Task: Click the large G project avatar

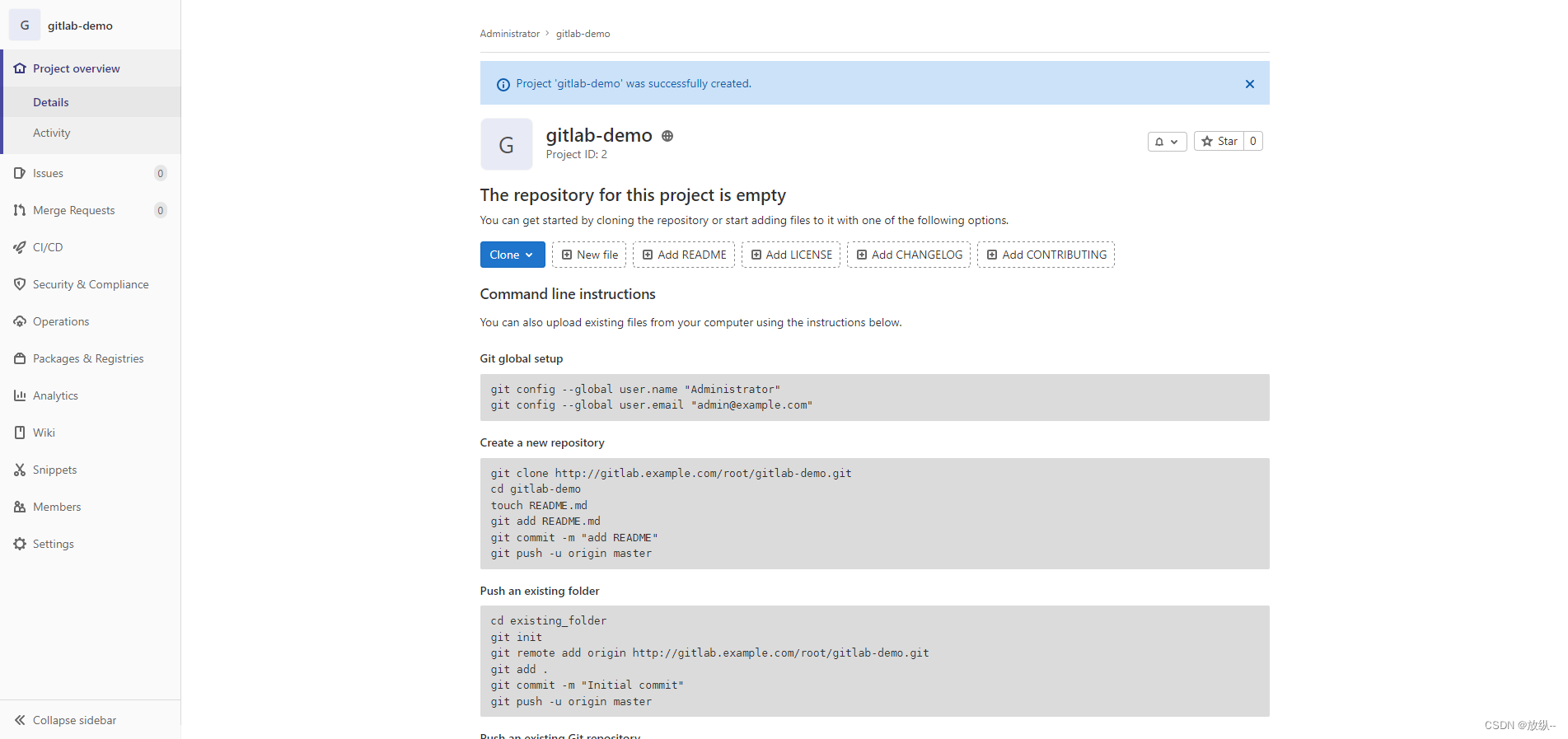Action: pyautogui.click(x=507, y=144)
